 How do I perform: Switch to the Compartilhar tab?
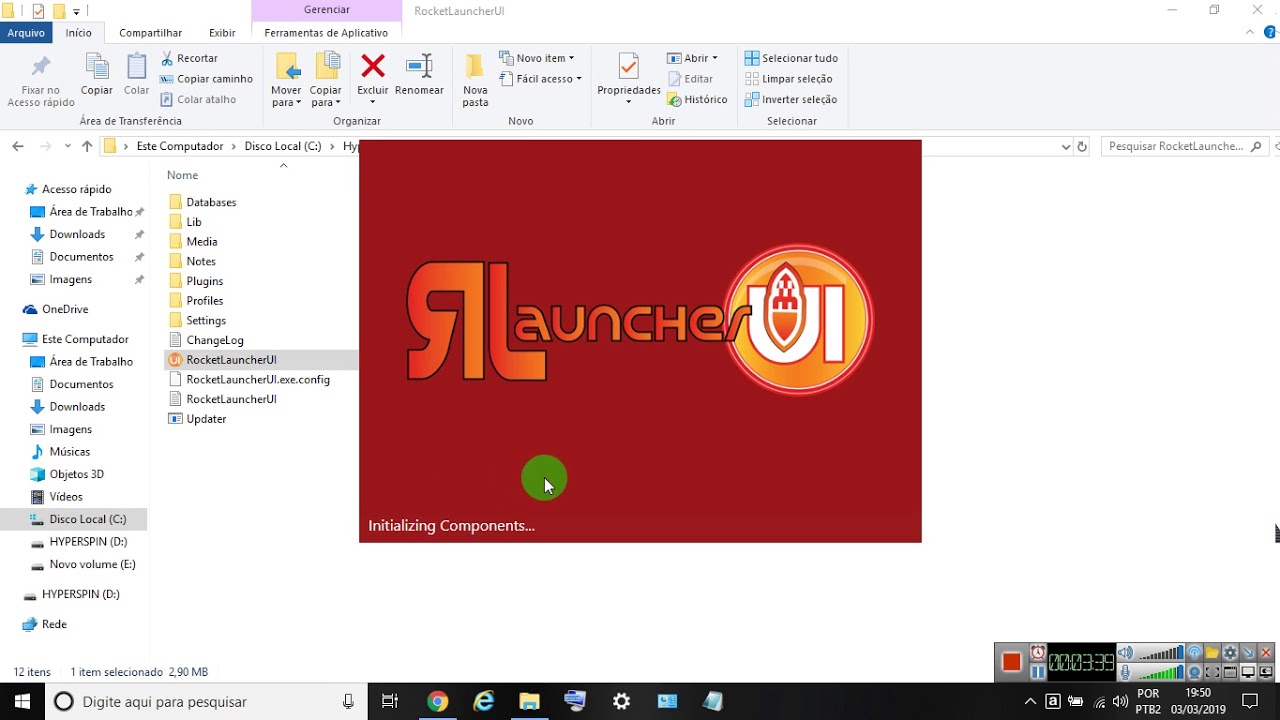pos(150,33)
